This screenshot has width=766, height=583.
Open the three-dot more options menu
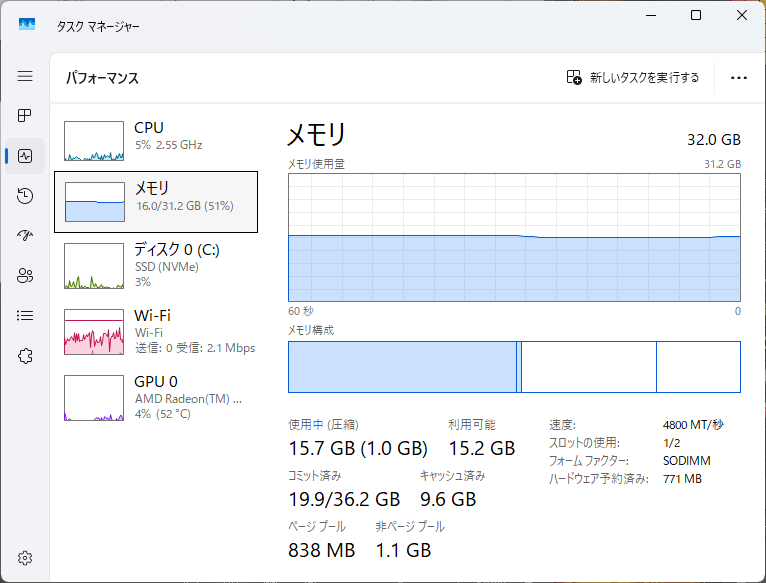739,78
